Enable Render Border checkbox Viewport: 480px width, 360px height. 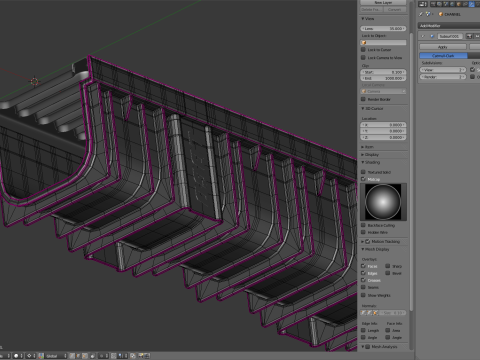tap(363, 99)
